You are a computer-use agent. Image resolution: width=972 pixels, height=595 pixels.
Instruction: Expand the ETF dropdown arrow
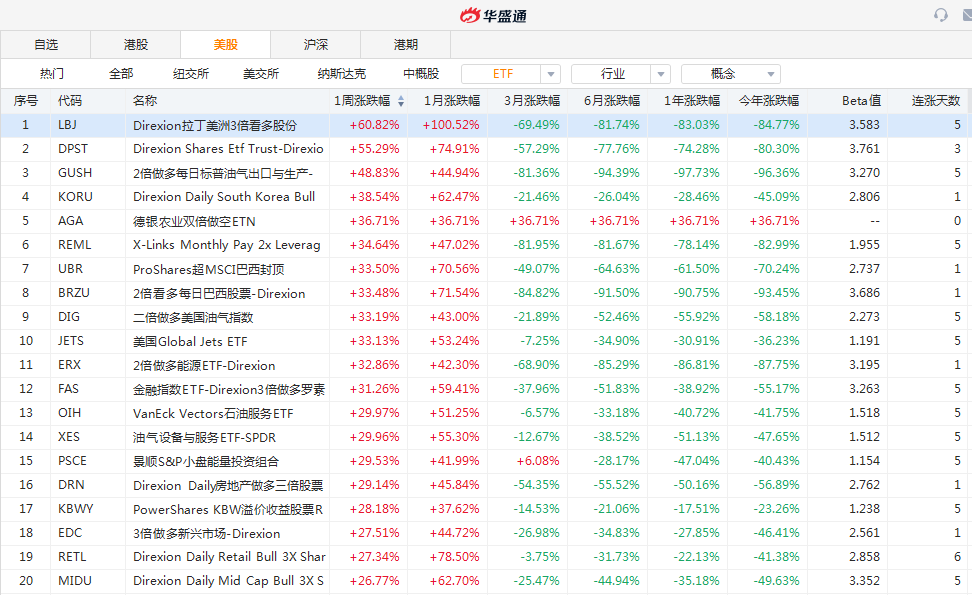coord(550,74)
